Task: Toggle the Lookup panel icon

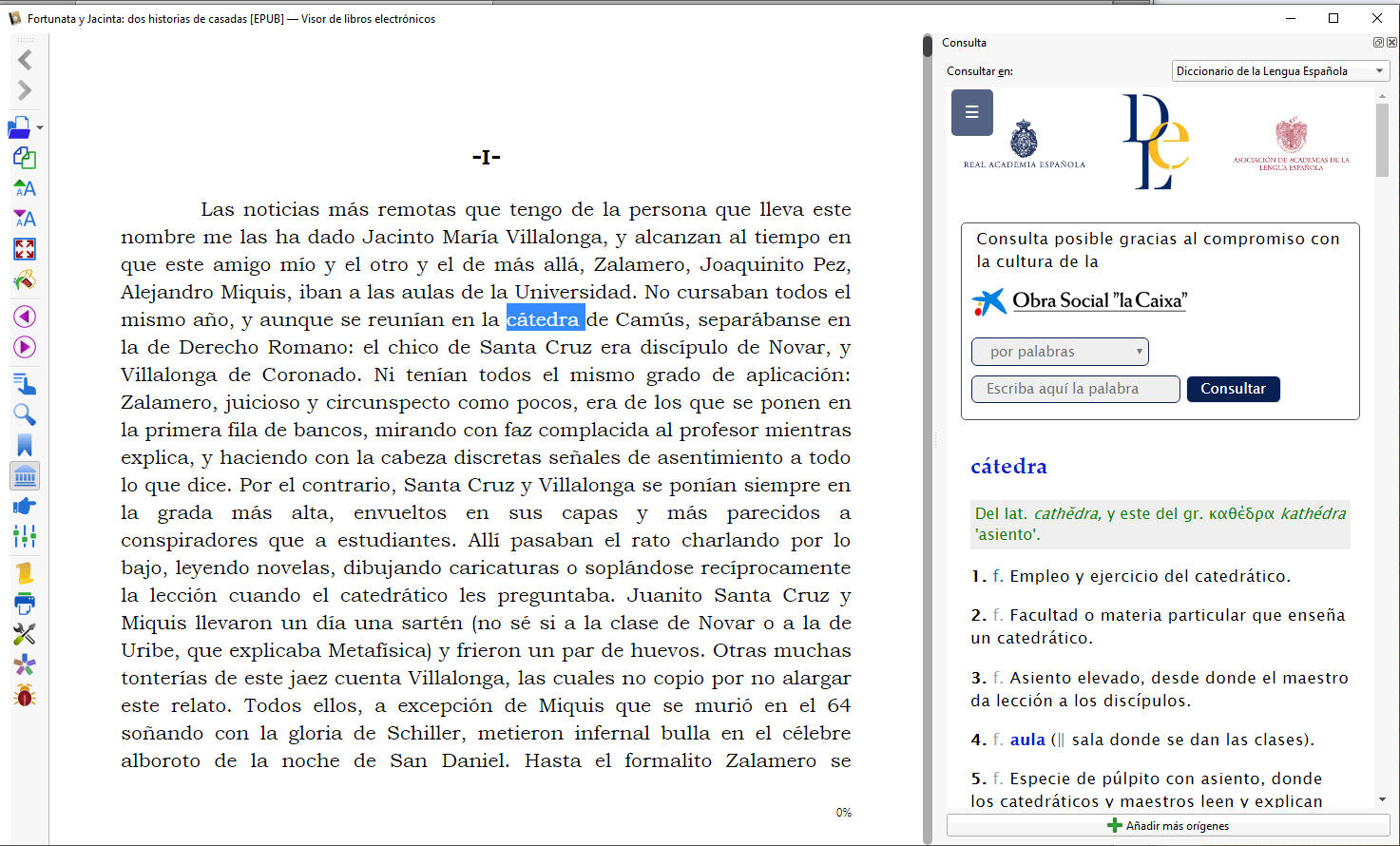Action: pyautogui.click(x=25, y=475)
